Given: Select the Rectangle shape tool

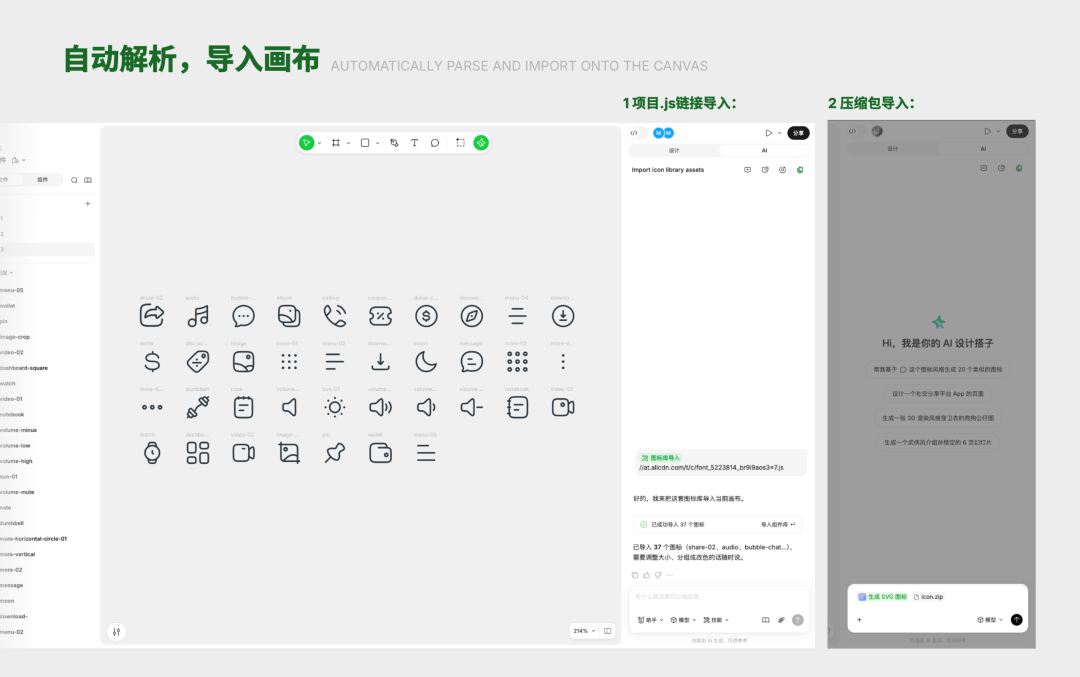Looking at the screenshot, I should (x=365, y=143).
